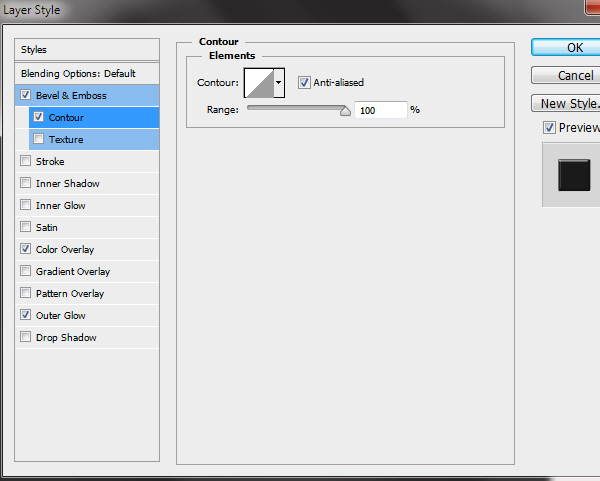The height and width of the screenshot is (481, 600).
Task: Select Blending Options: Default
Action: [x=88, y=74]
